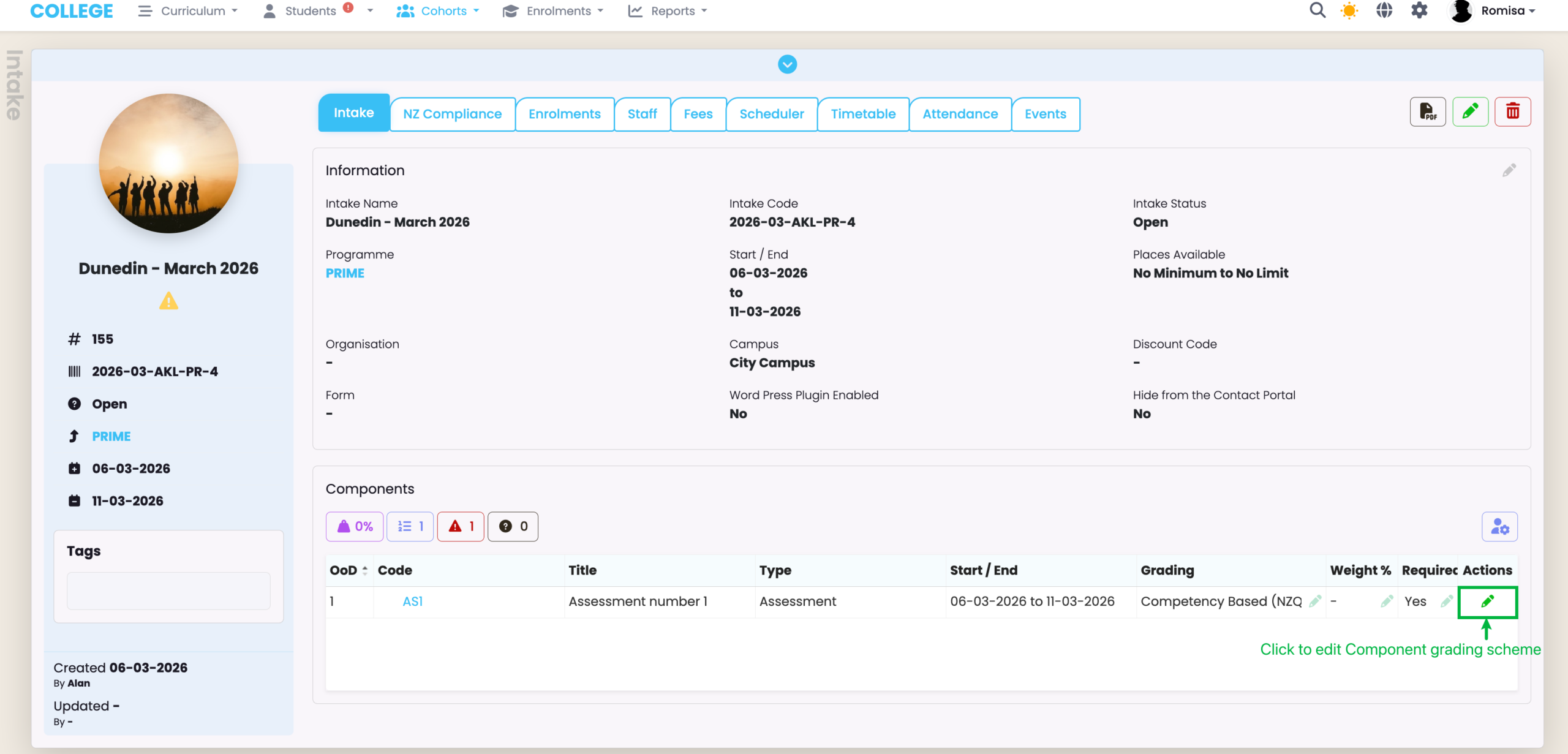This screenshot has width=1568, height=754.
Task: Click the search magnifier icon
Action: pos(1317,10)
